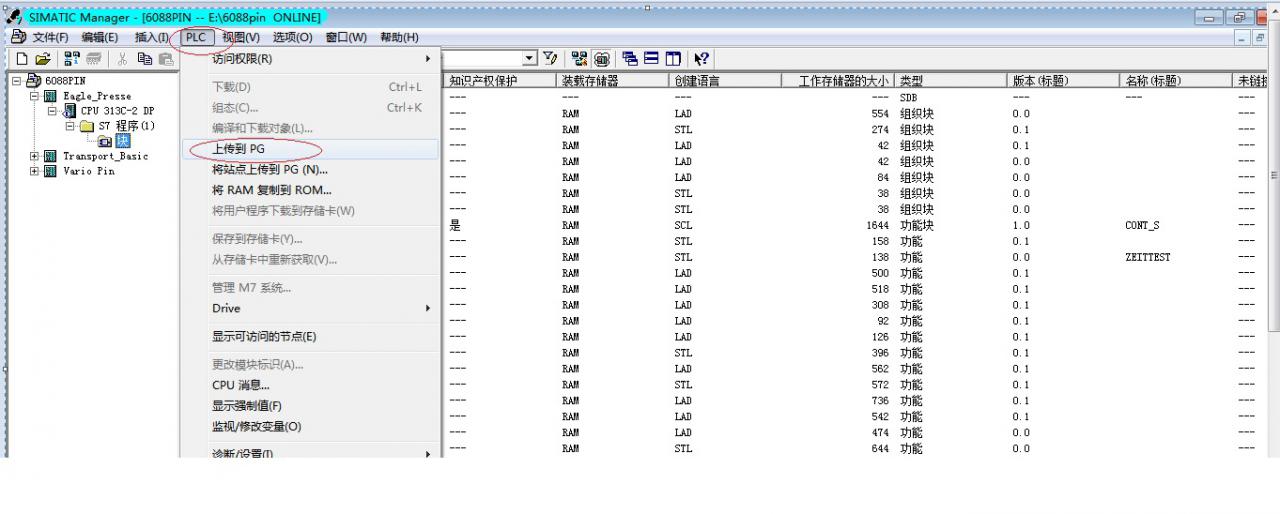Sort by 创建语言 column header
The image size is (1280, 514).
[x=725, y=81]
